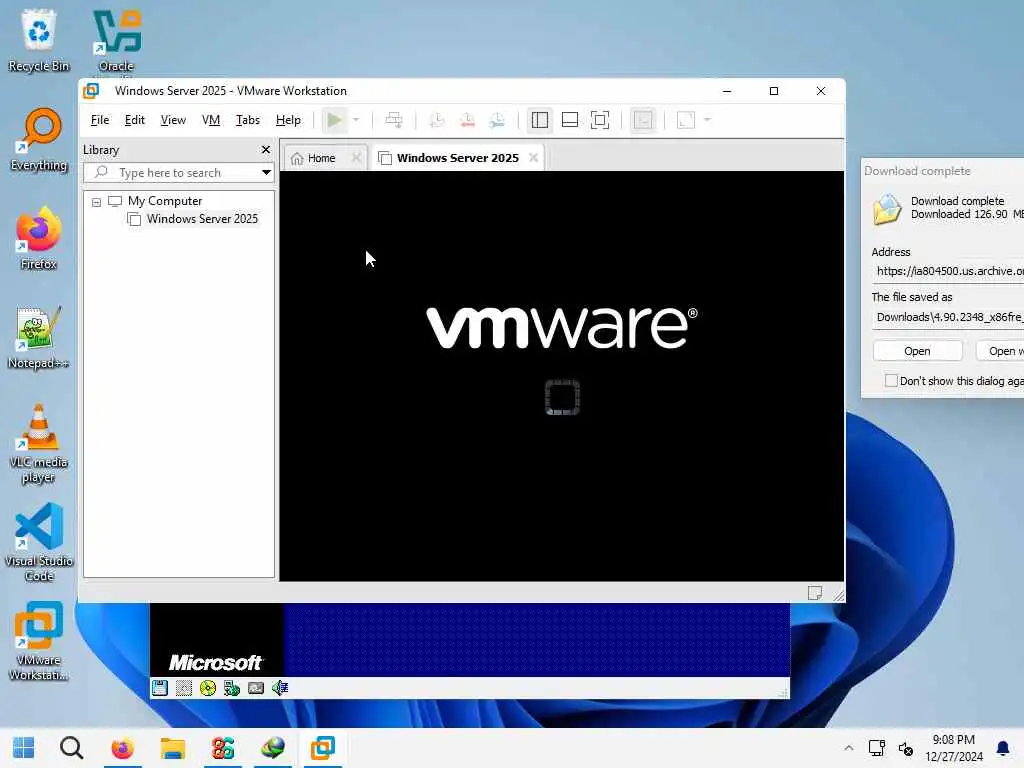Open VMware Workstation desktop shortcut
Viewport: 1024px width, 768px height.
coord(39,641)
